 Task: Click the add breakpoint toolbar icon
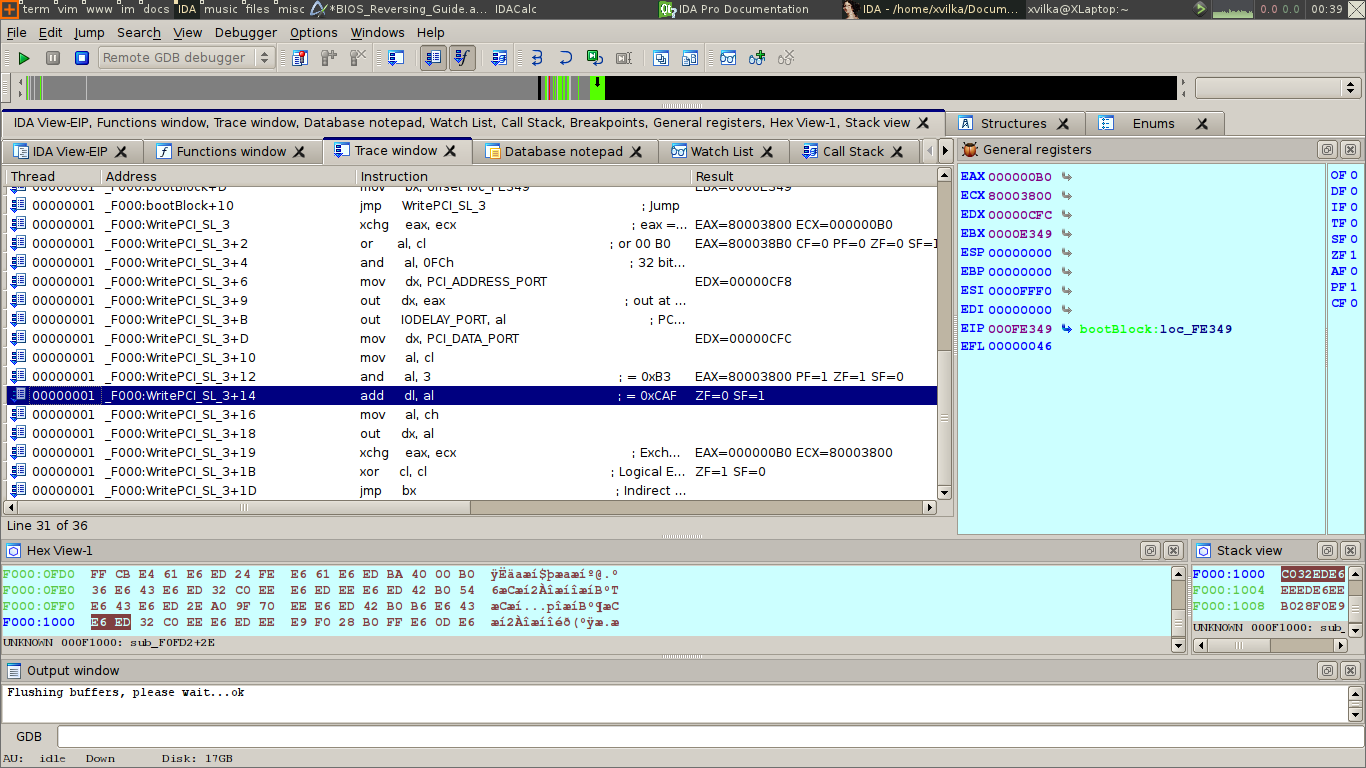[329, 58]
